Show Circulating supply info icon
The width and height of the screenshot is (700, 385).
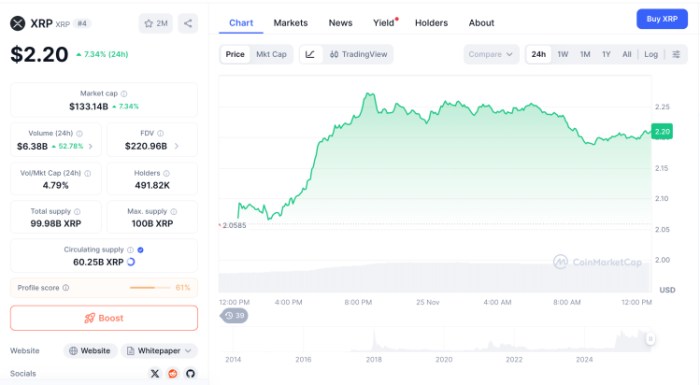130,250
